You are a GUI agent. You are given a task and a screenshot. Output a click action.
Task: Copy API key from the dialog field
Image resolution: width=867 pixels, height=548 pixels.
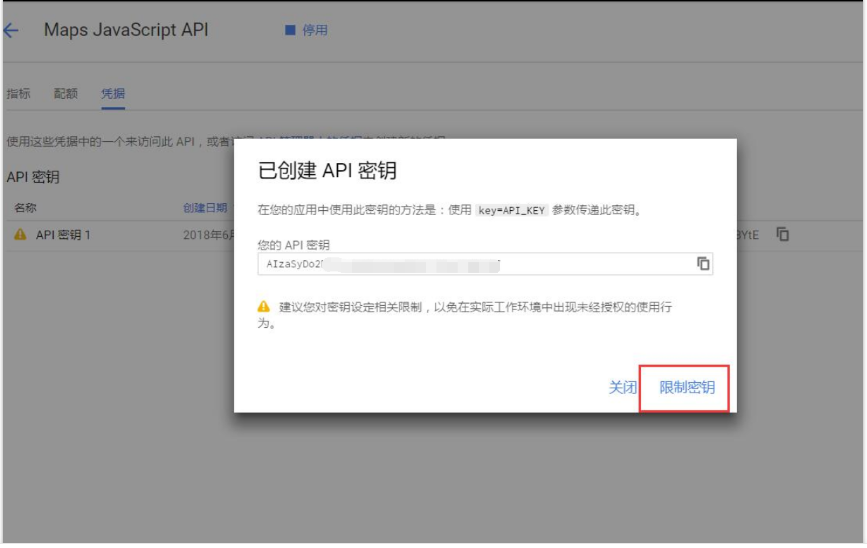[x=703, y=264]
